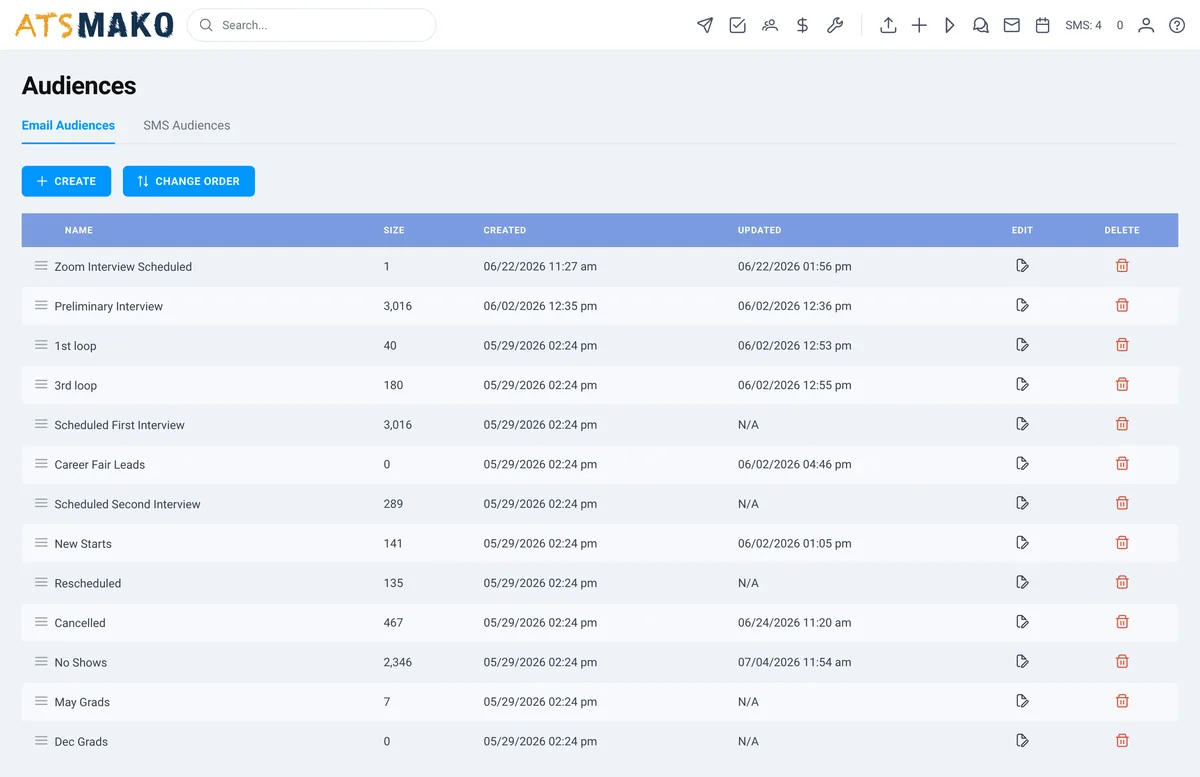1200x777 pixels.
Task: Click the SMS: 4 counter
Action: click(x=1083, y=26)
